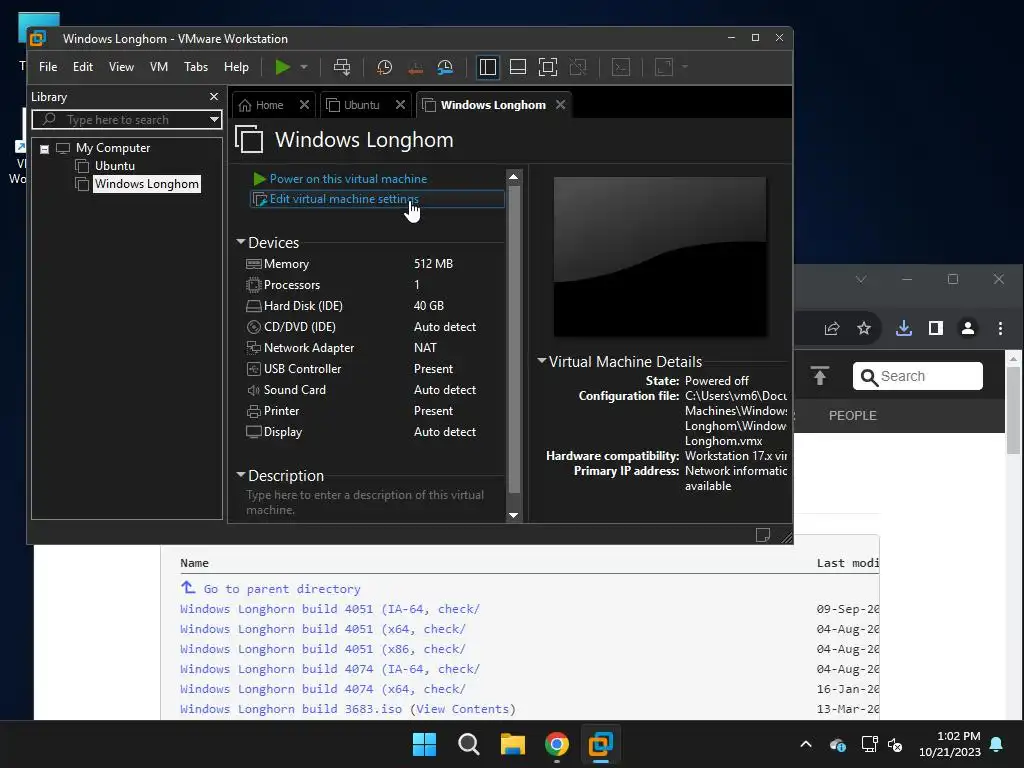Viewport: 1024px width, 768px height.
Task: Open the Tabs menu
Action: (x=195, y=67)
